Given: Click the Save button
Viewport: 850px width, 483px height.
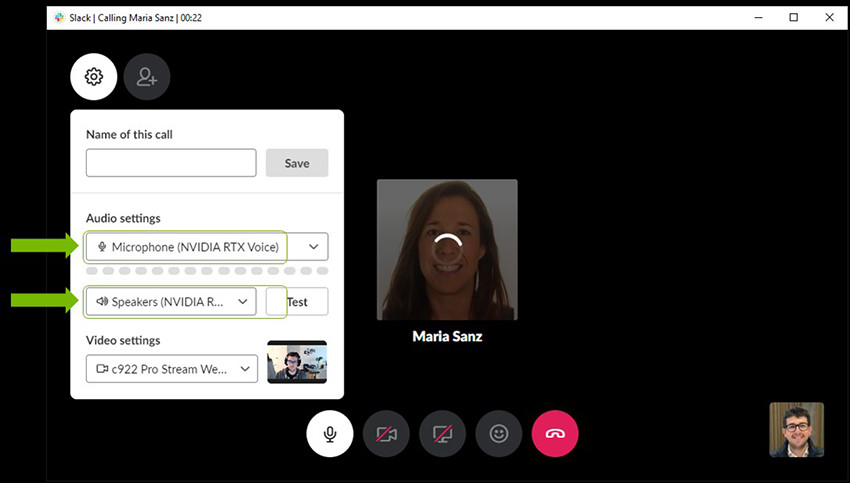Looking at the screenshot, I should 296,163.
